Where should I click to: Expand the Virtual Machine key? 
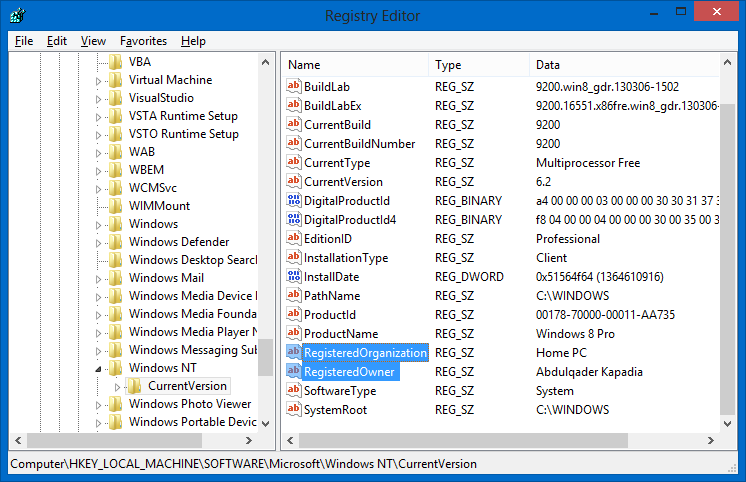(98, 81)
